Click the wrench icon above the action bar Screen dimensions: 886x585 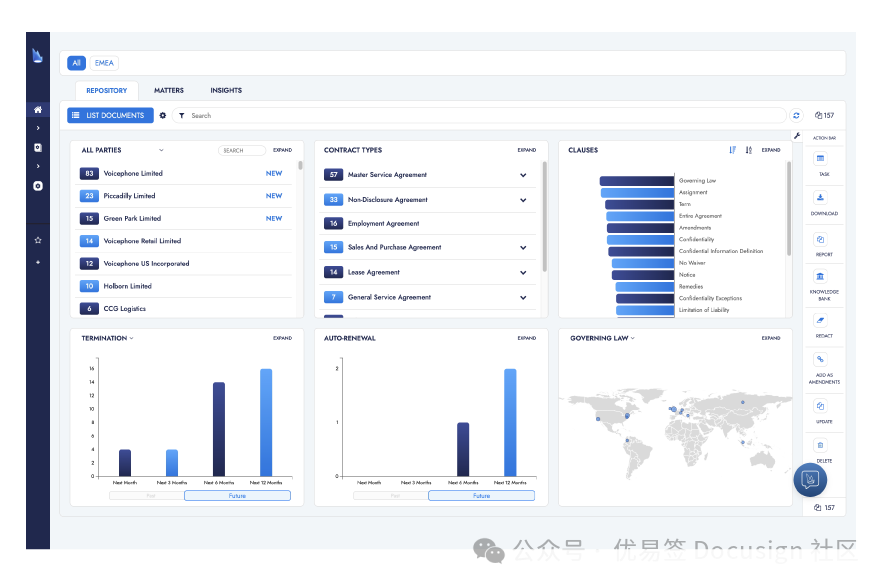797,136
